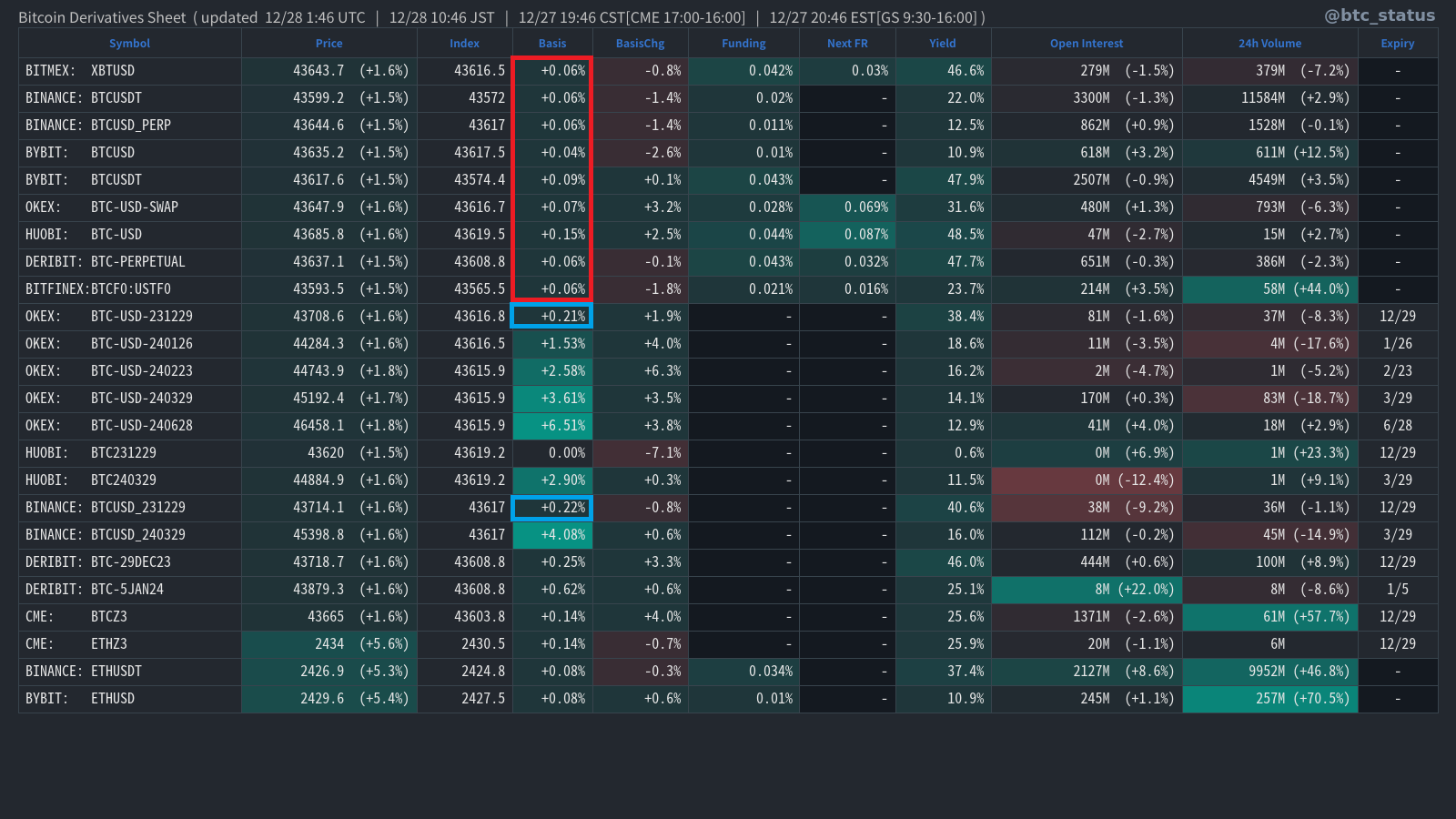Image resolution: width=1456 pixels, height=819 pixels.
Task: Click the BasisChg column header
Action: click(x=640, y=44)
